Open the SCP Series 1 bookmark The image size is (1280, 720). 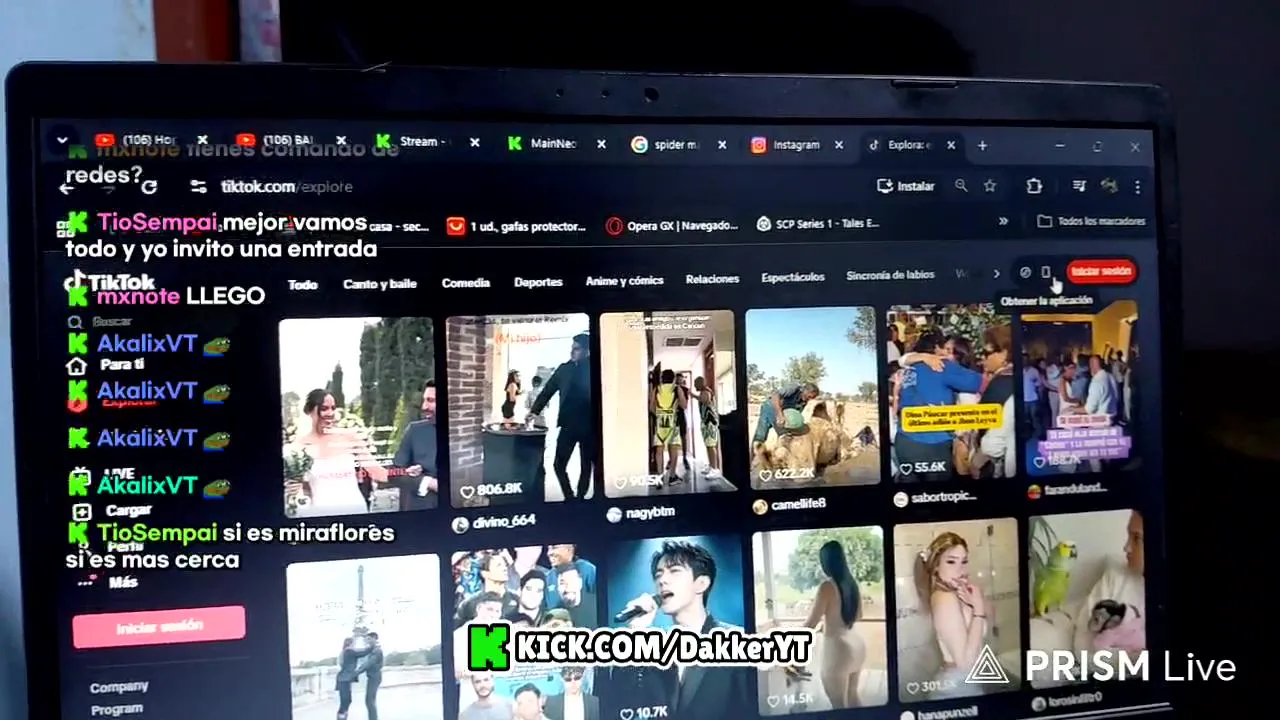[x=818, y=224]
